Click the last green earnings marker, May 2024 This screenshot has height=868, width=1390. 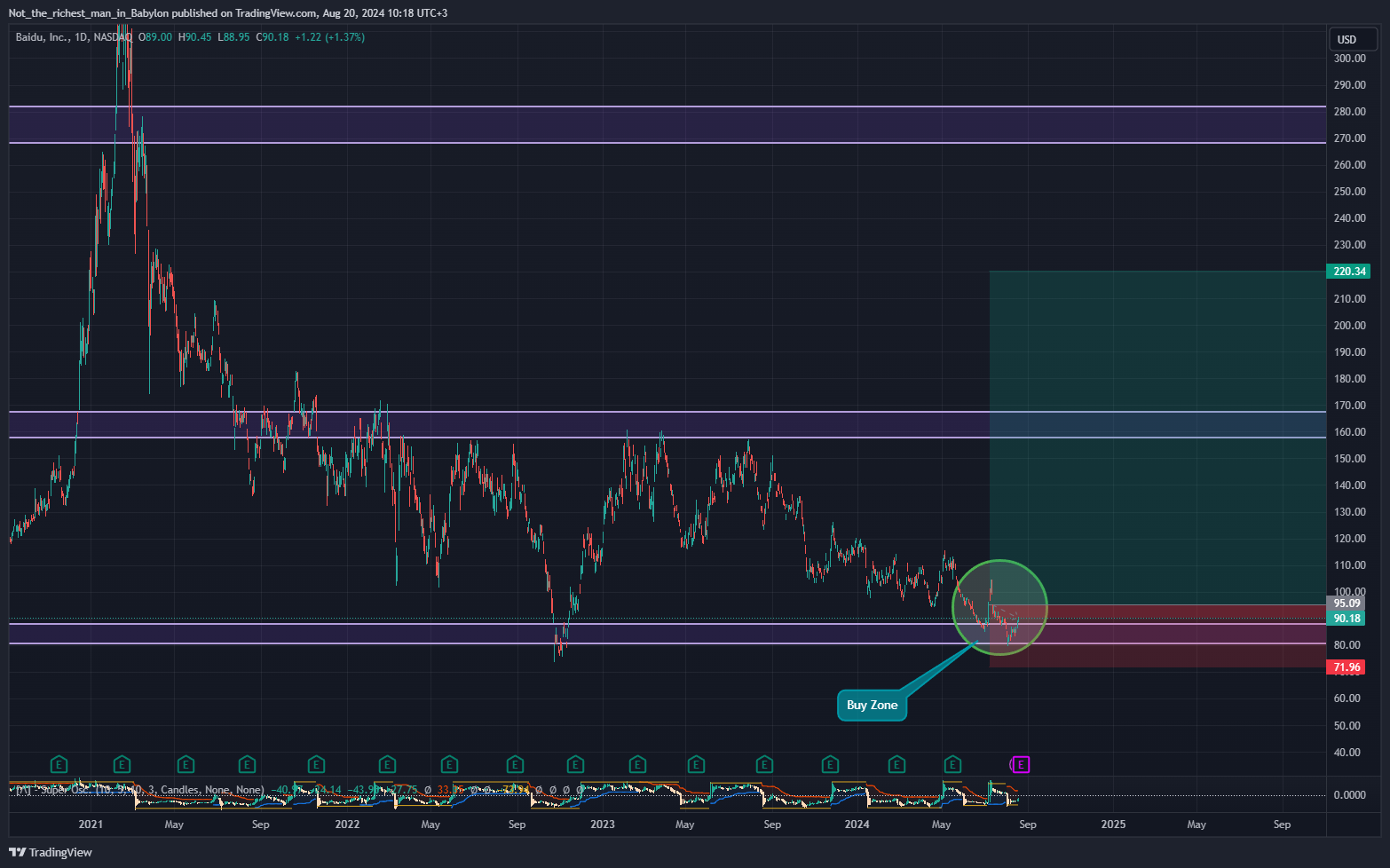(x=952, y=764)
